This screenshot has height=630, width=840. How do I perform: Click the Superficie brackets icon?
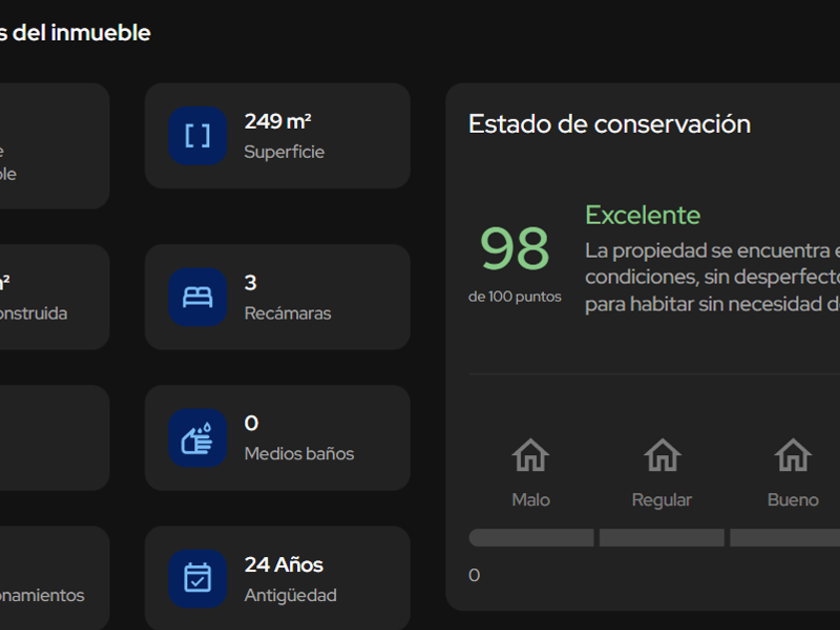(198, 136)
